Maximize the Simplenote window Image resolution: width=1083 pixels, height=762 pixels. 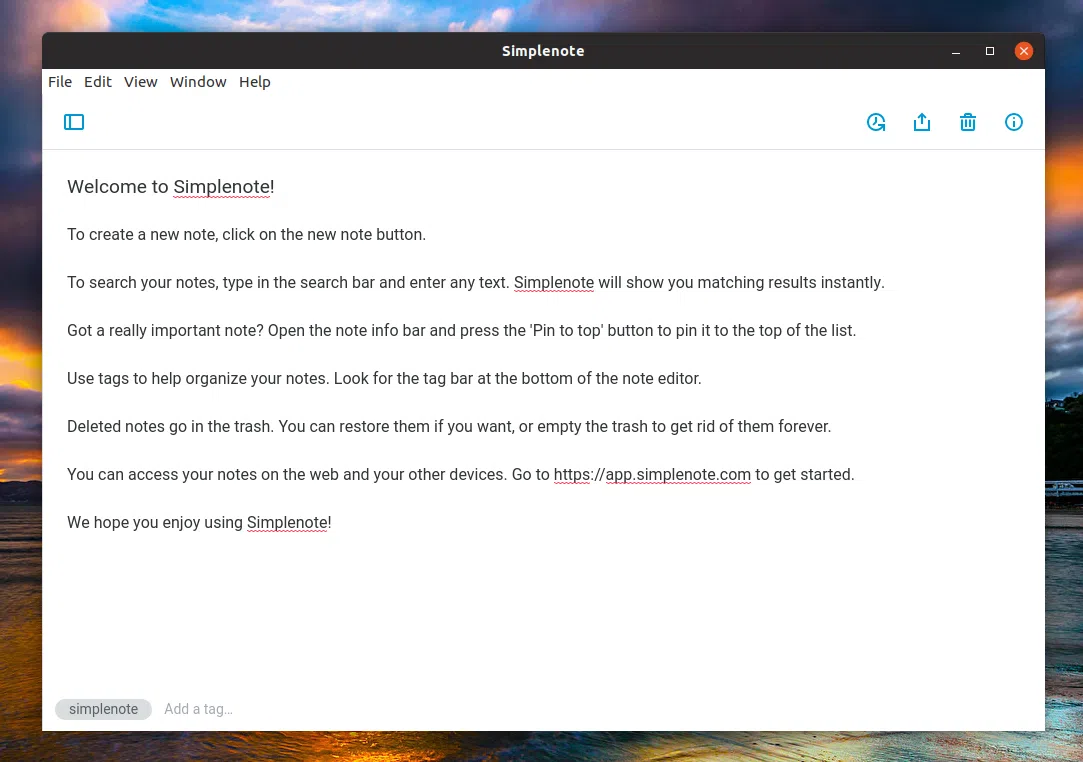coord(989,51)
